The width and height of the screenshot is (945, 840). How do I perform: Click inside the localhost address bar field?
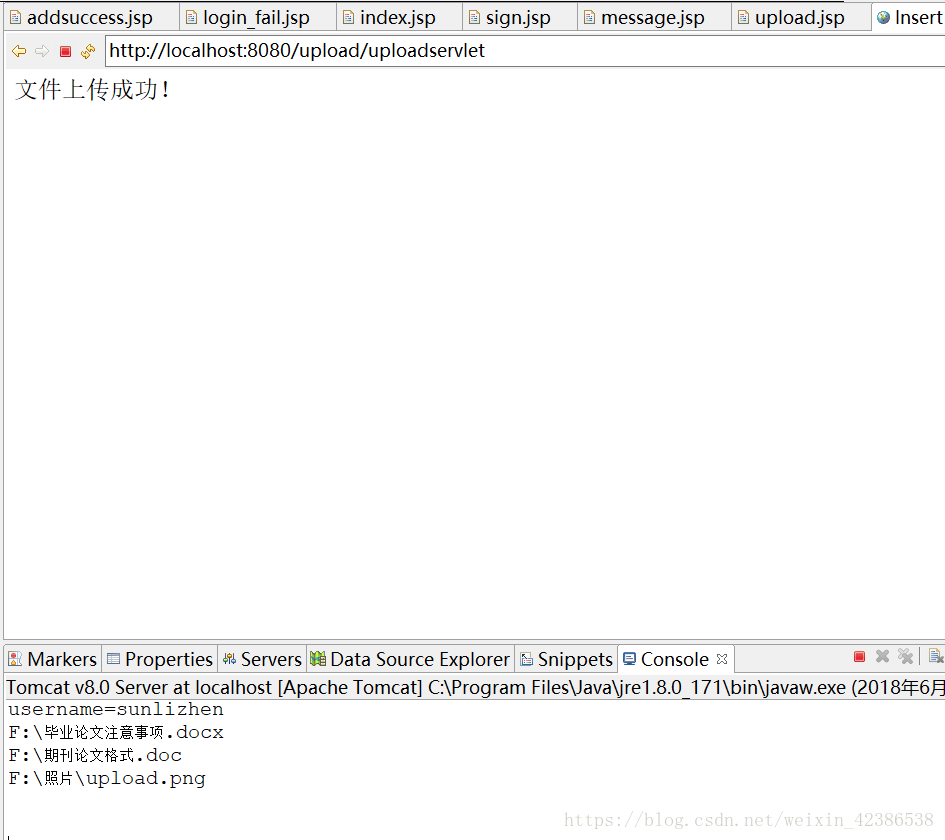click(400, 50)
